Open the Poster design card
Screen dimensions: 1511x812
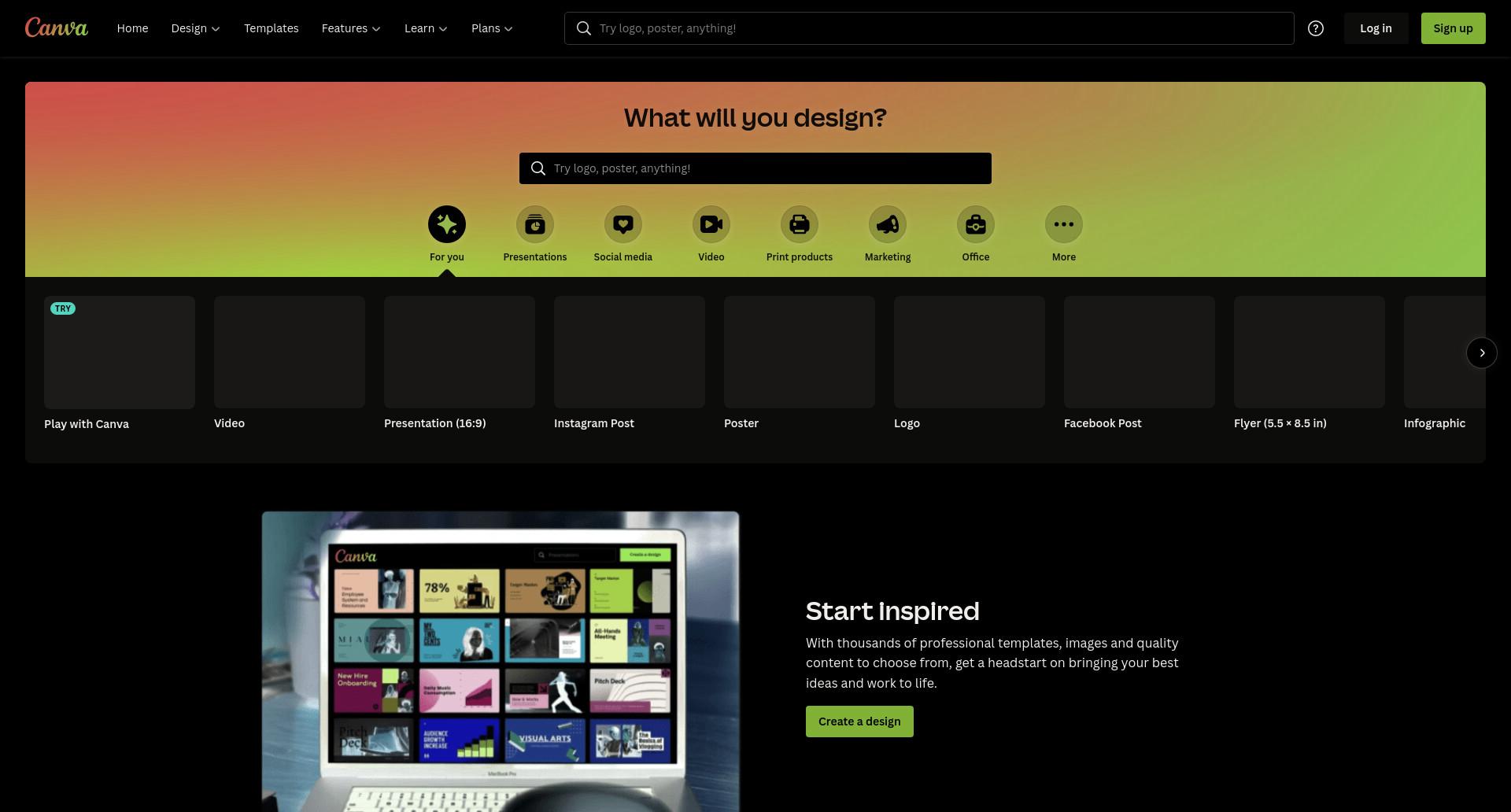click(x=800, y=364)
